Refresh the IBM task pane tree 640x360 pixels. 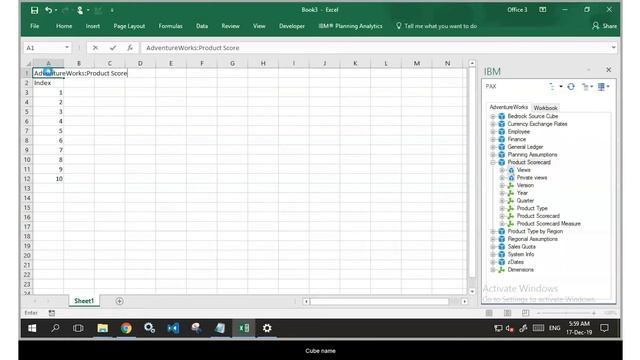tap(571, 87)
